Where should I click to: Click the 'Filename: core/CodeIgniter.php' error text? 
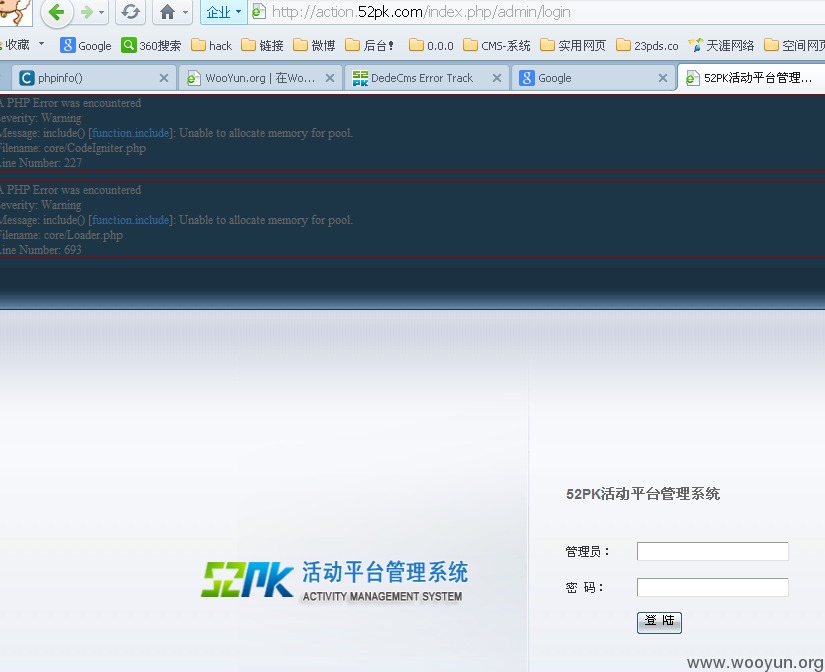click(72, 148)
